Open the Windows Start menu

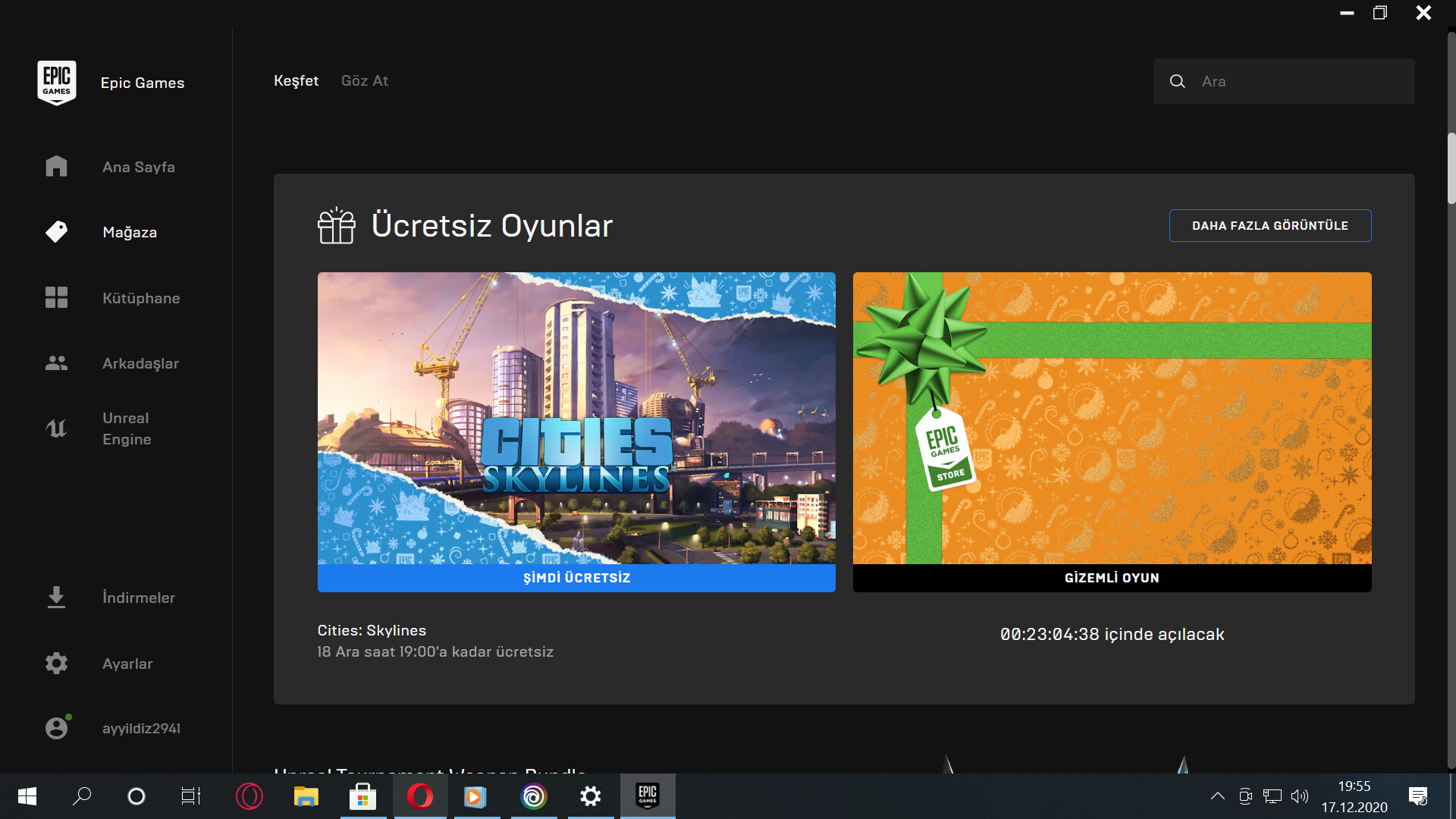27,796
